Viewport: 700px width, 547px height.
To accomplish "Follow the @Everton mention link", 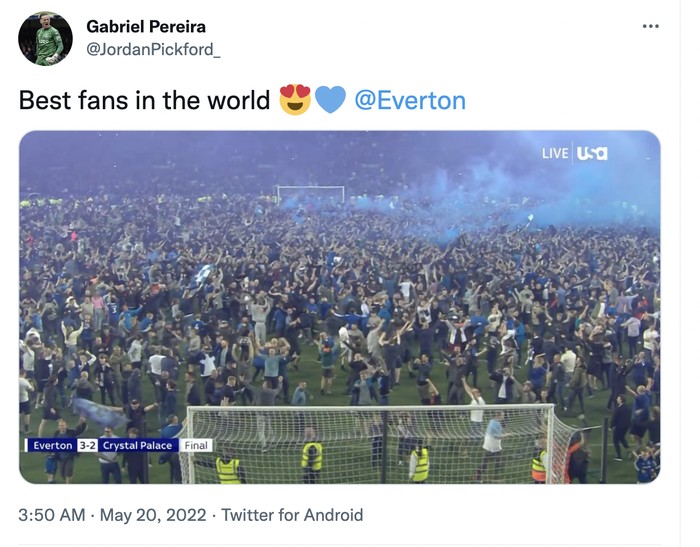I will [410, 101].
